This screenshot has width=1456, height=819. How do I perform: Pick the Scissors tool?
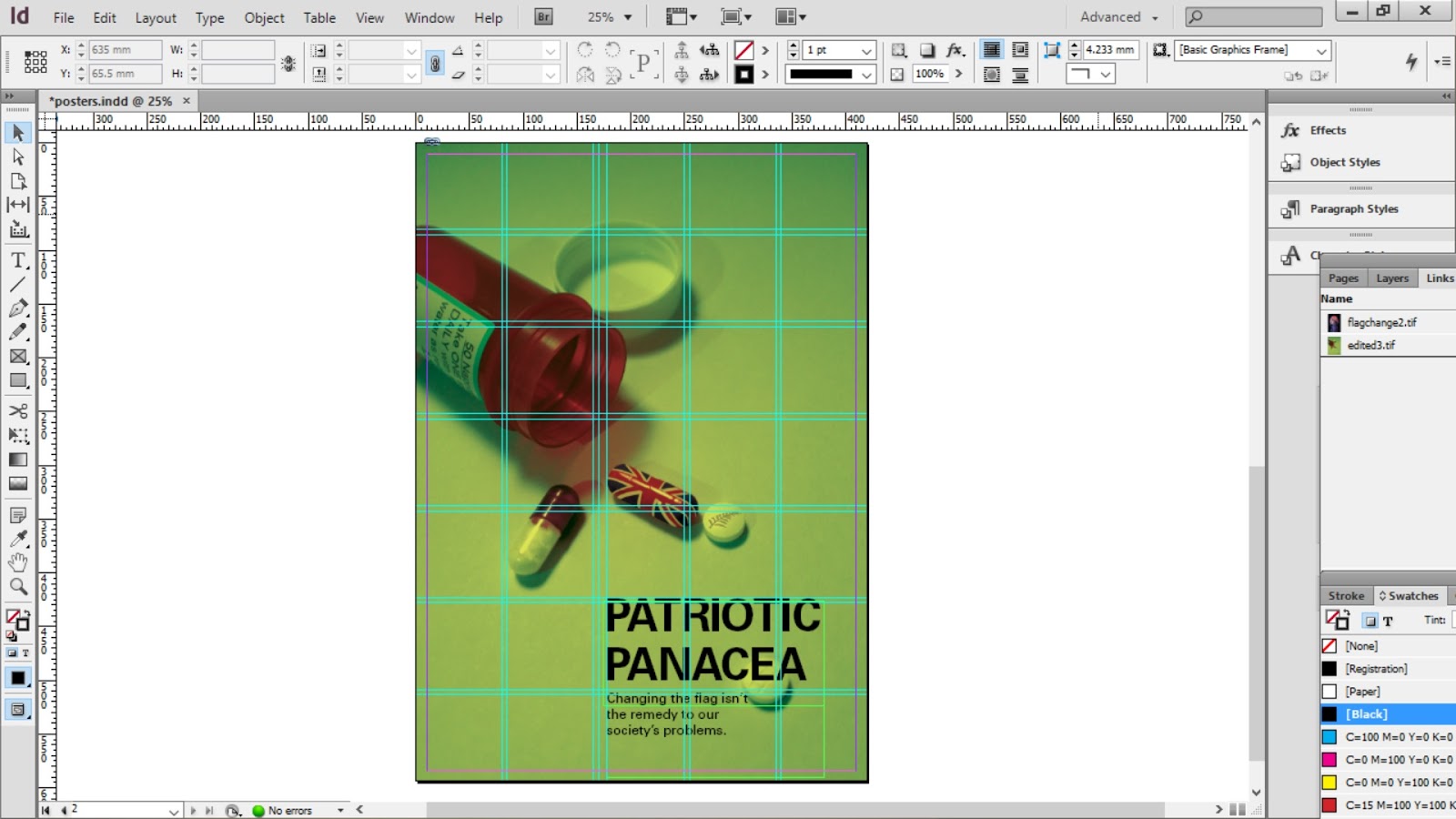pos(18,411)
